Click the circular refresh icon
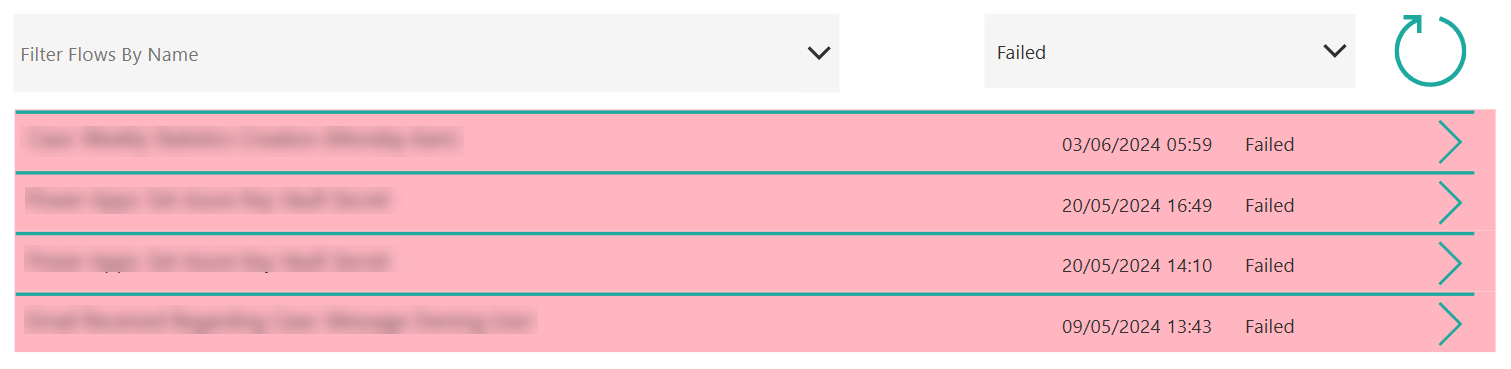The image size is (1511, 369). point(1430,50)
